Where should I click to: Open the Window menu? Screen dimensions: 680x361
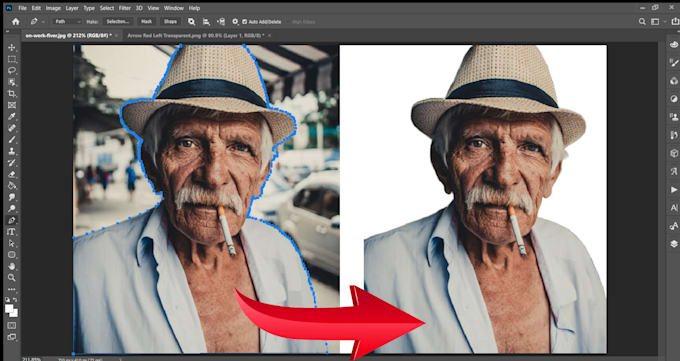click(173, 8)
